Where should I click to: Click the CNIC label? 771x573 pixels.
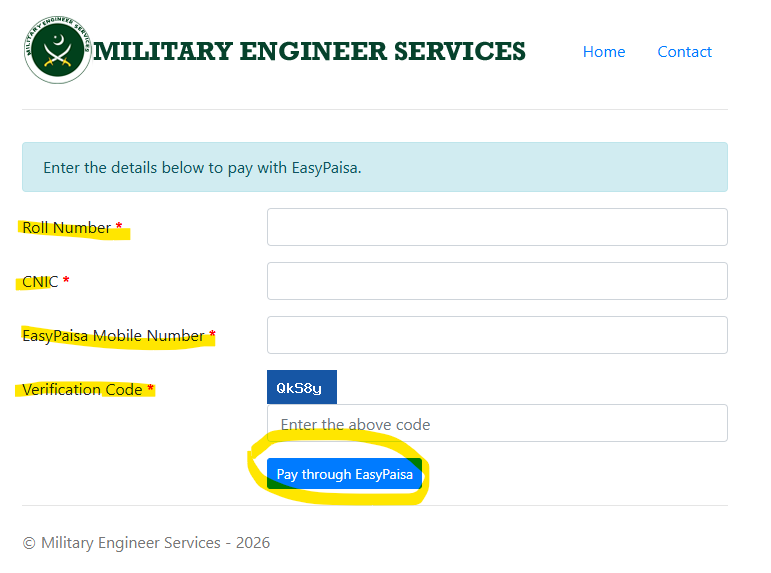coord(46,282)
